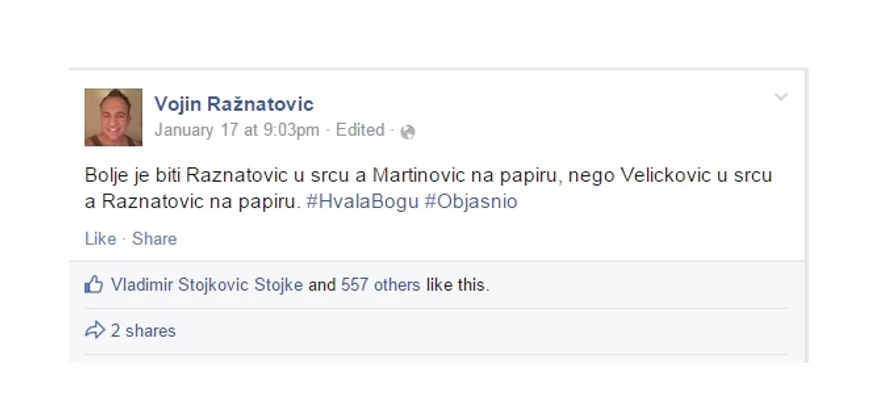Click the share arrow icon
The width and height of the screenshot is (870, 415).
[94, 330]
